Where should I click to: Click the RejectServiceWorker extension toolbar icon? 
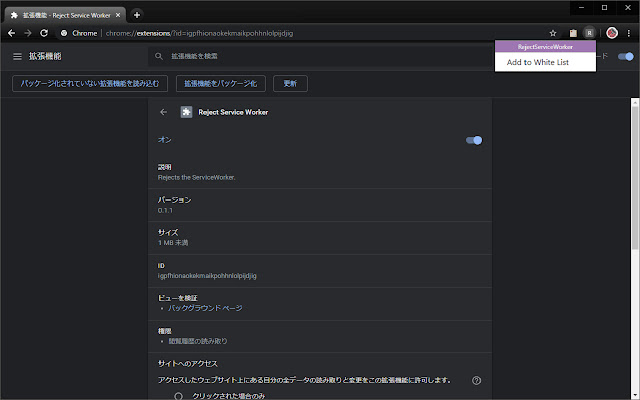pyautogui.click(x=589, y=33)
